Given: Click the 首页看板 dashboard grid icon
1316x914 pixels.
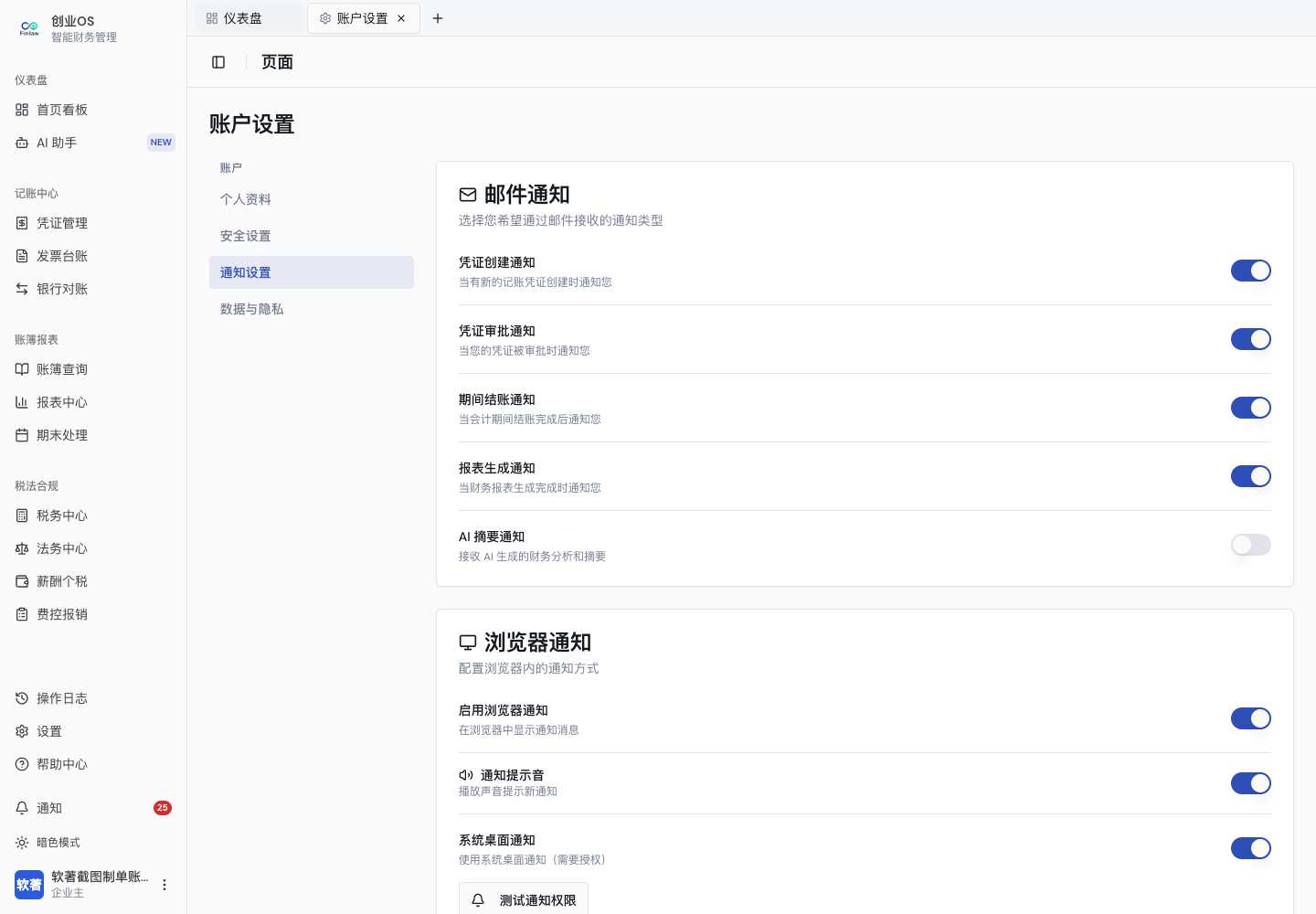Looking at the screenshot, I should click(22, 110).
